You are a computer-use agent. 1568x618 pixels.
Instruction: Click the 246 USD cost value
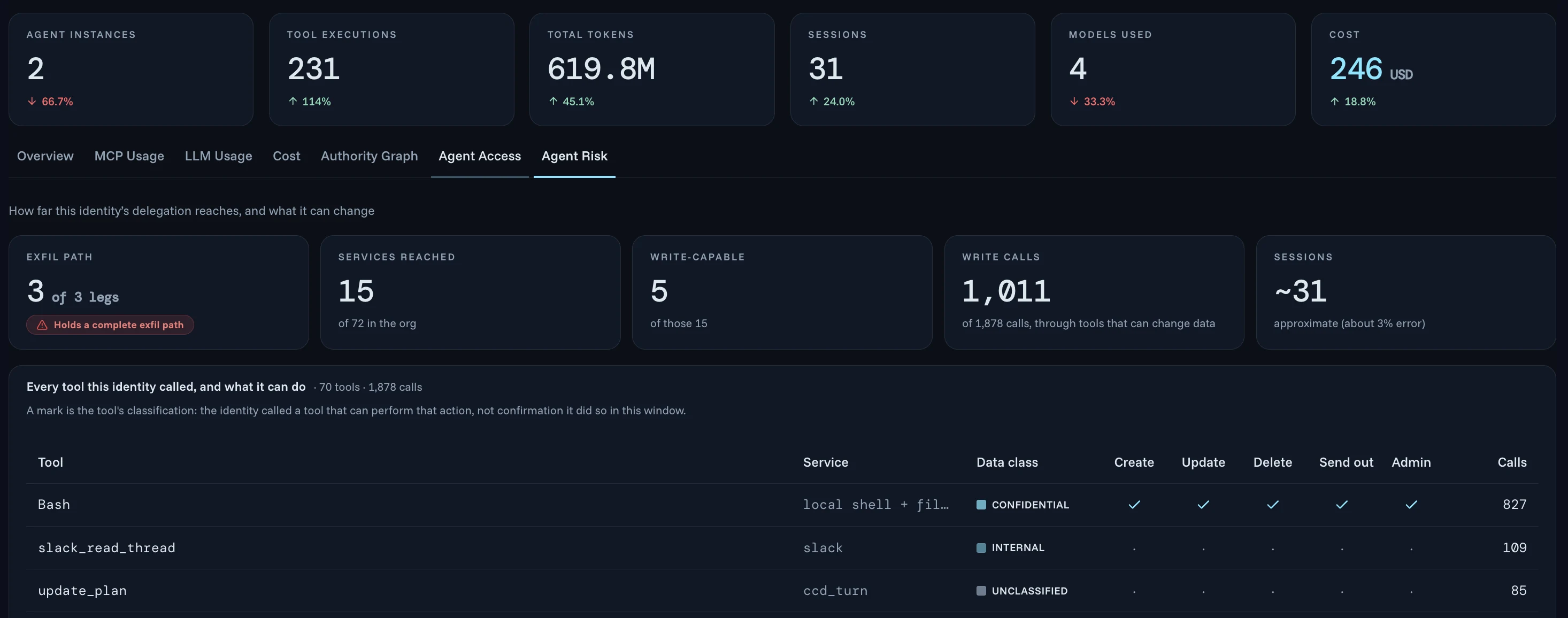(x=1371, y=69)
